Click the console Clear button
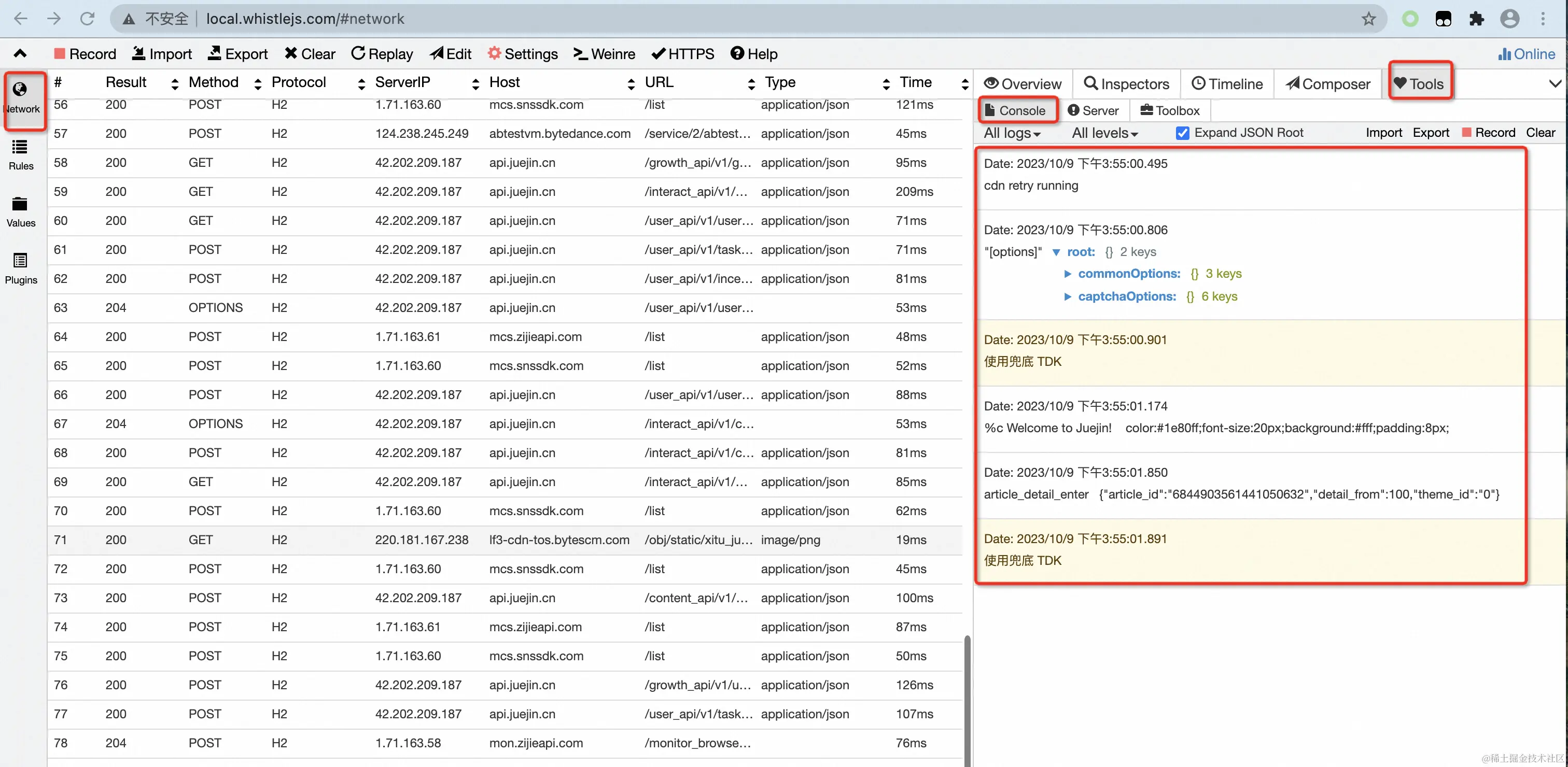The width and height of the screenshot is (1568, 767). point(1540,133)
